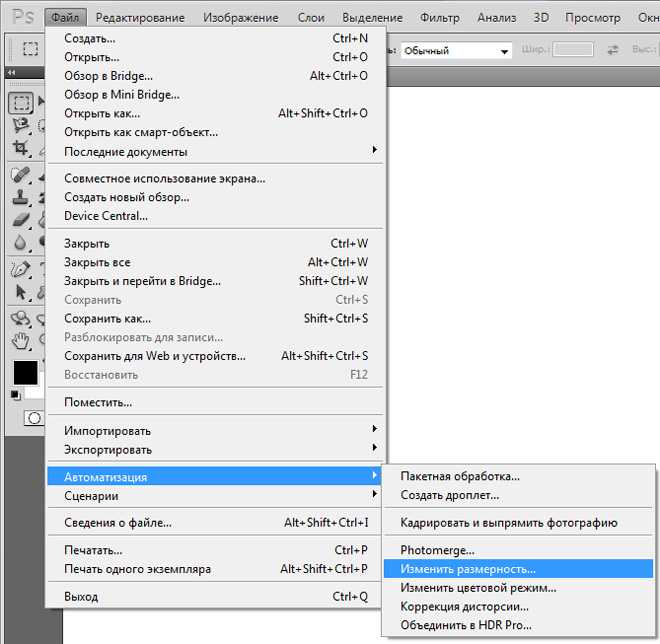Open the Редактирование menu
This screenshot has width=660, height=644.
(x=140, y=18)
